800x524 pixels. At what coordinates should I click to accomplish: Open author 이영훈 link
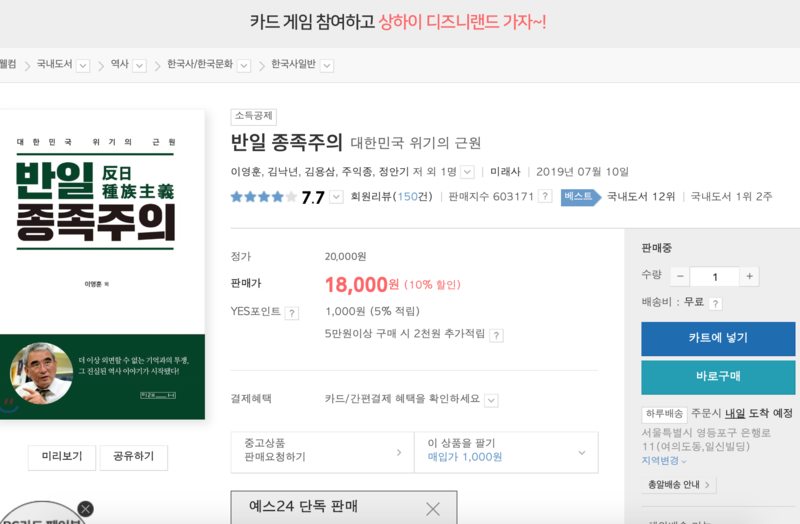click(246, 172)
